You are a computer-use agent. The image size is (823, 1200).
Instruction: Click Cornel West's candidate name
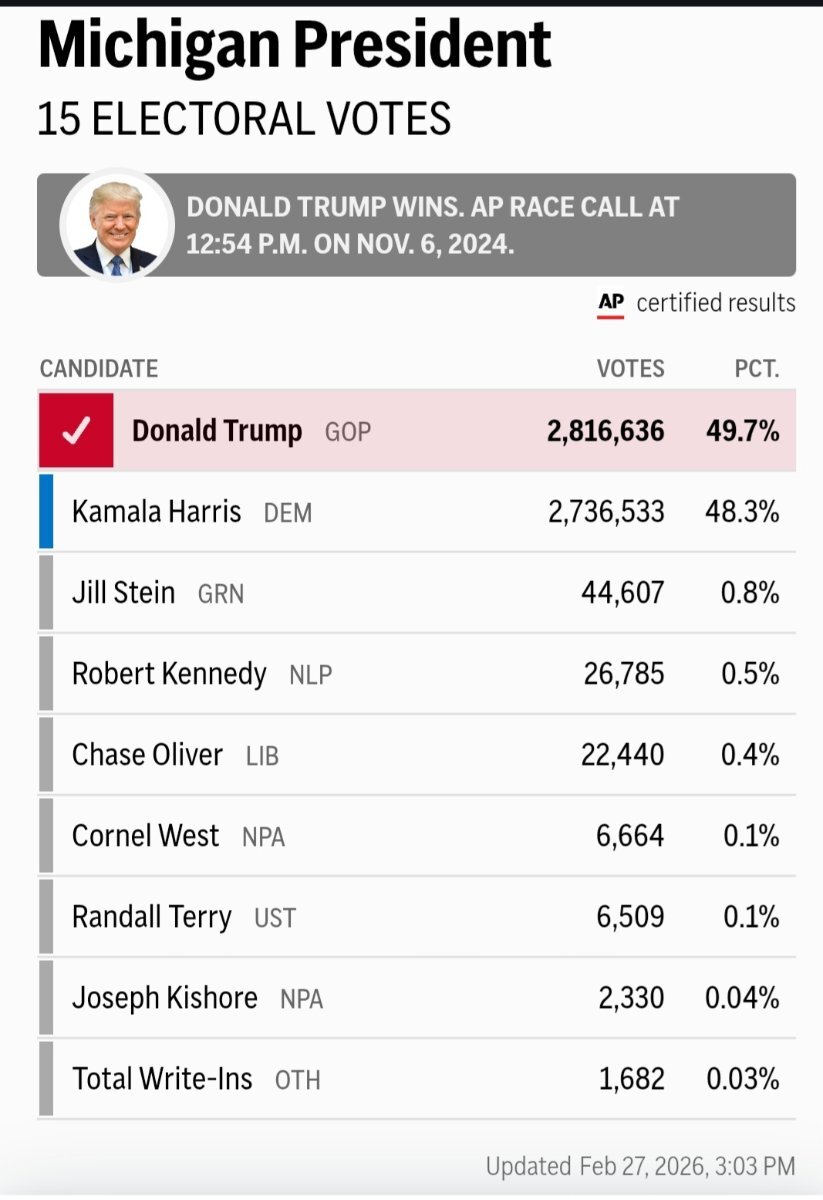point(145,836)
